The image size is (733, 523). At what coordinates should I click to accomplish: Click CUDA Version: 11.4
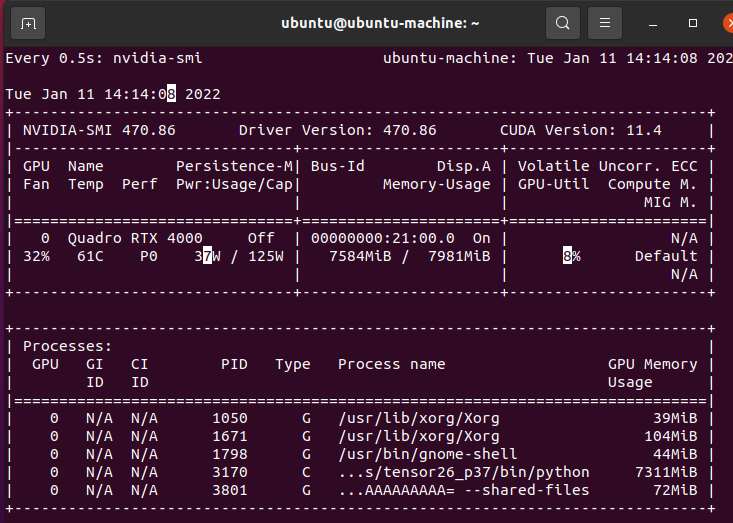(x=581, y=130)
